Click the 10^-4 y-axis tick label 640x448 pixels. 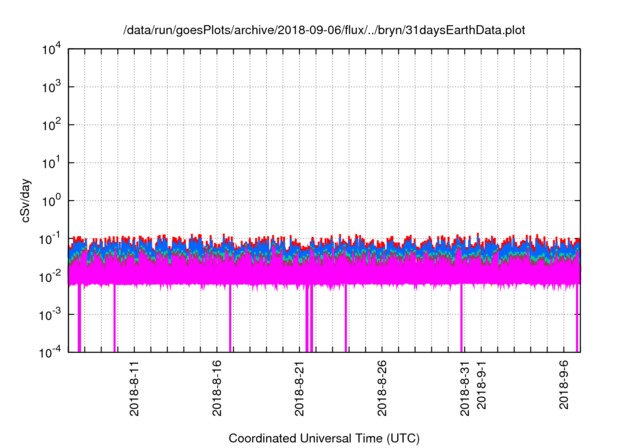point(51,352)
